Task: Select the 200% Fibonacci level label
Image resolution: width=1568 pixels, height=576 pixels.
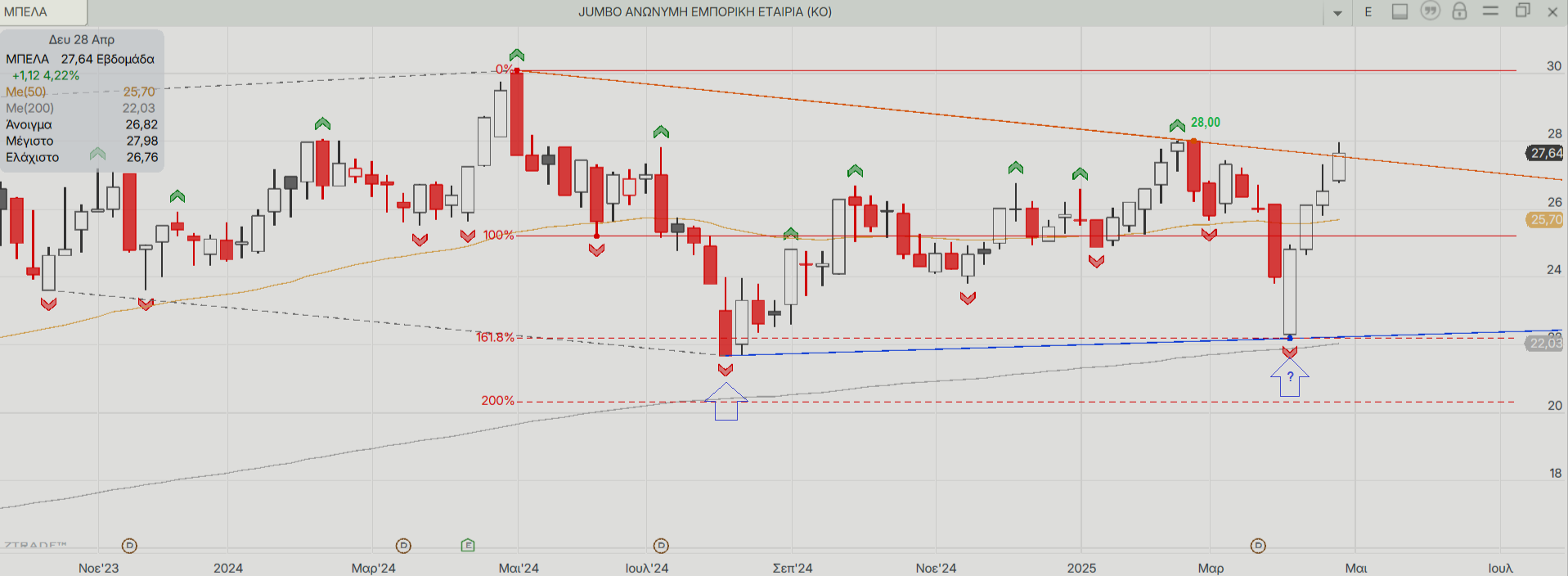Action: click(497, 400)
